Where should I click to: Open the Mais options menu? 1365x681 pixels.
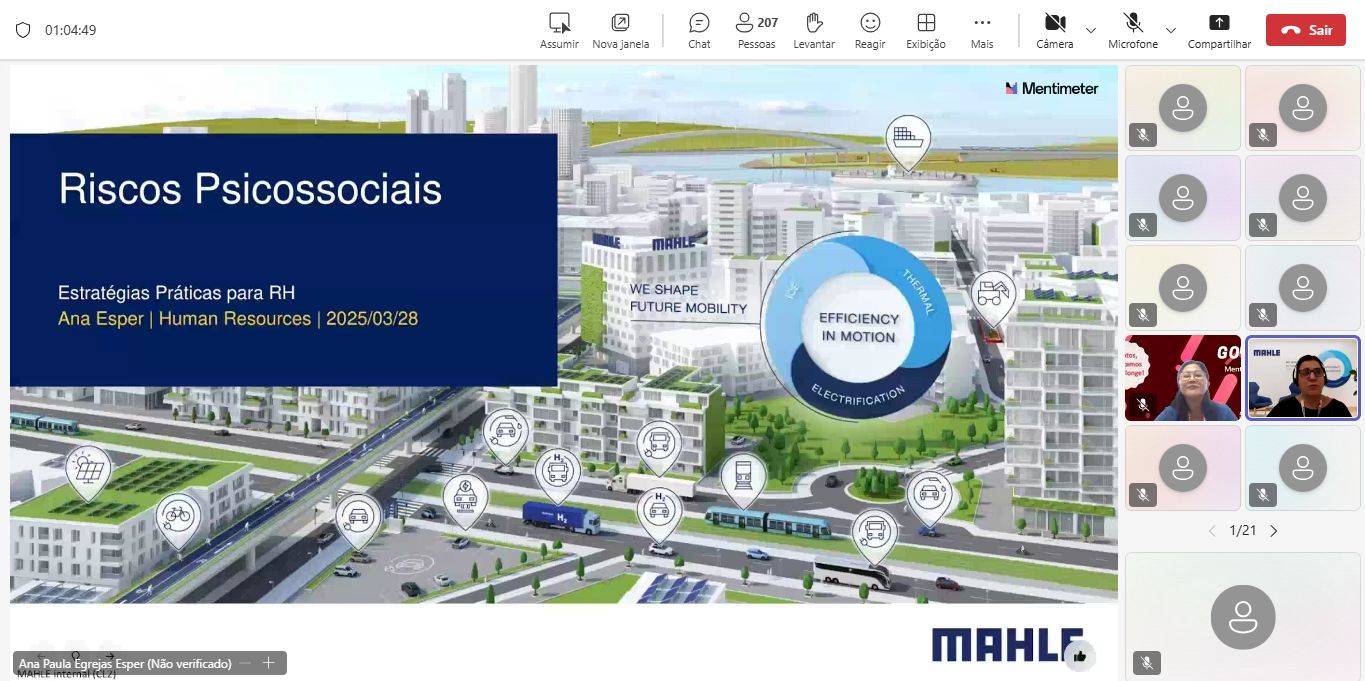click(982, 29)
